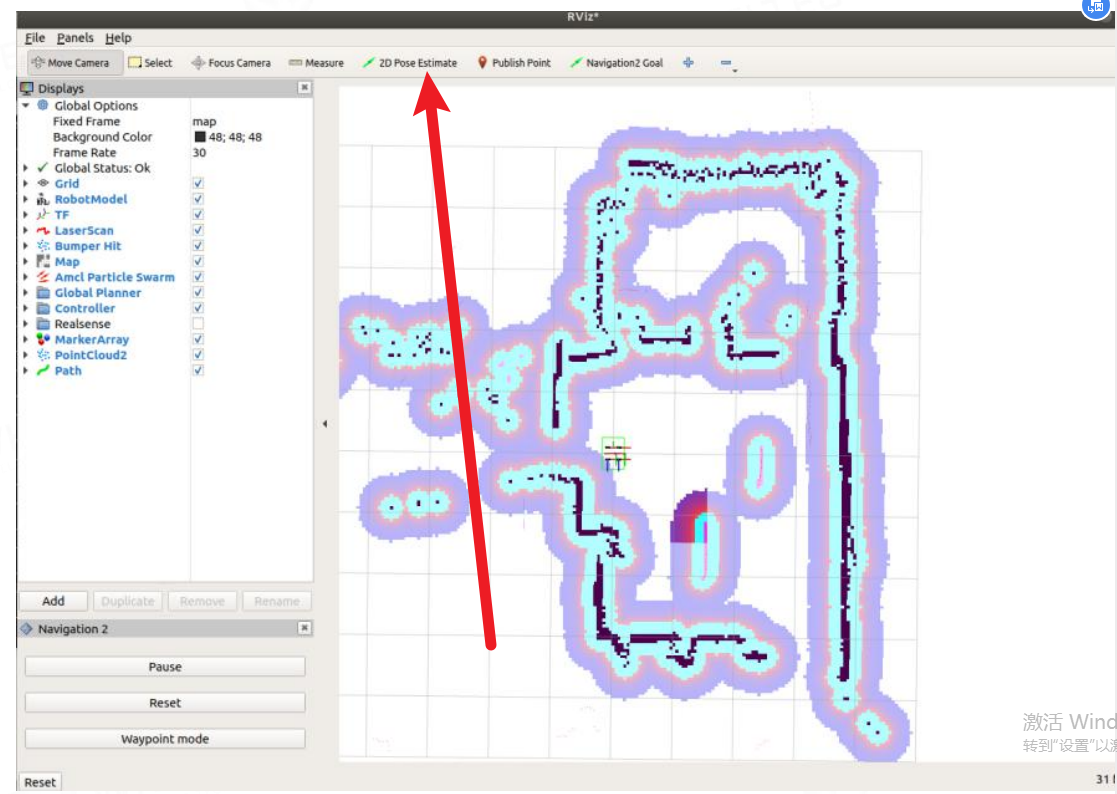The height and width of the screenshot is (794, 1117).
Task: Activate the Focus Camera tool
Action: 232,63
